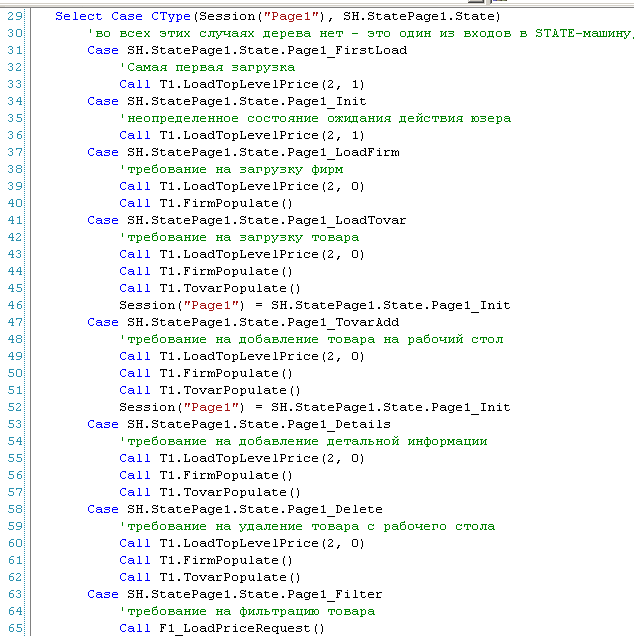Image resolution: width=634 pixels, height=636 pixels.
Task: Click Call T1.TovarPopulate() on line 62
Action: (x=210, y=578)
